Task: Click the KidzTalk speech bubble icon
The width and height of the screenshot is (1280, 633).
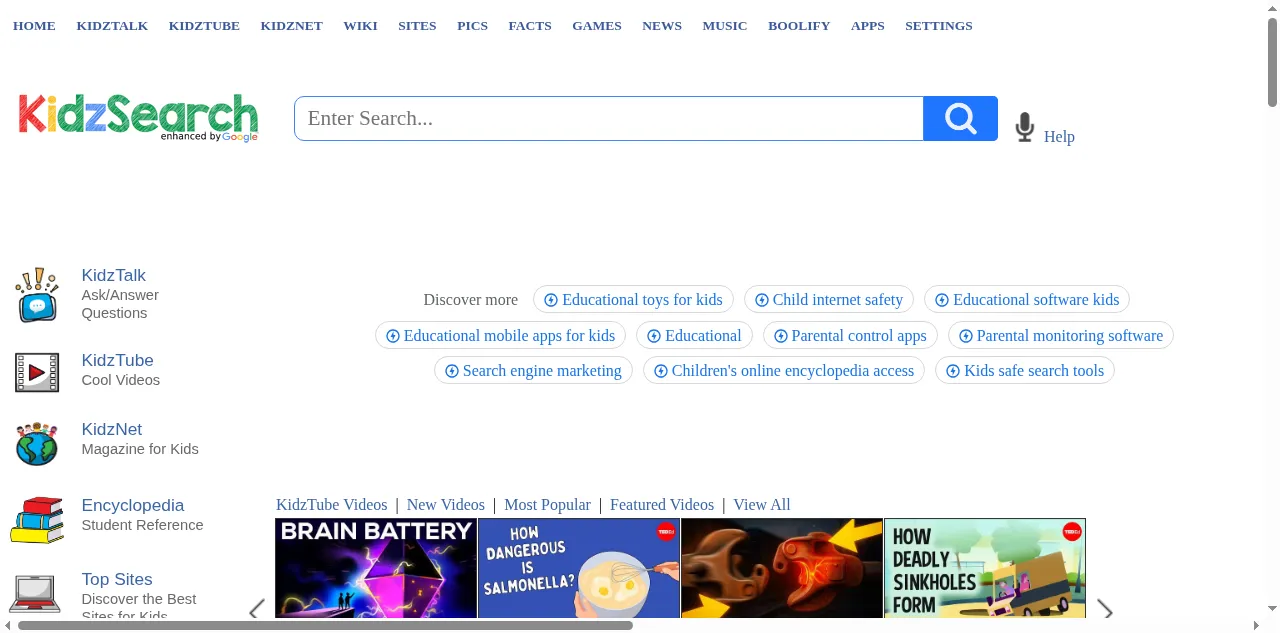Action: (x=37, y=295)
